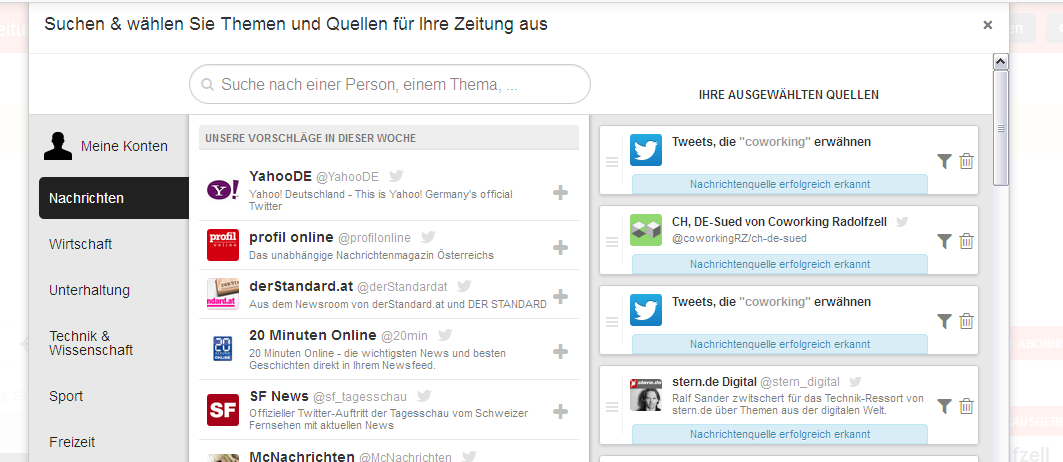Open filter for CH, DE-Sued source
The image size is (1063, 462).
point(944,241)
